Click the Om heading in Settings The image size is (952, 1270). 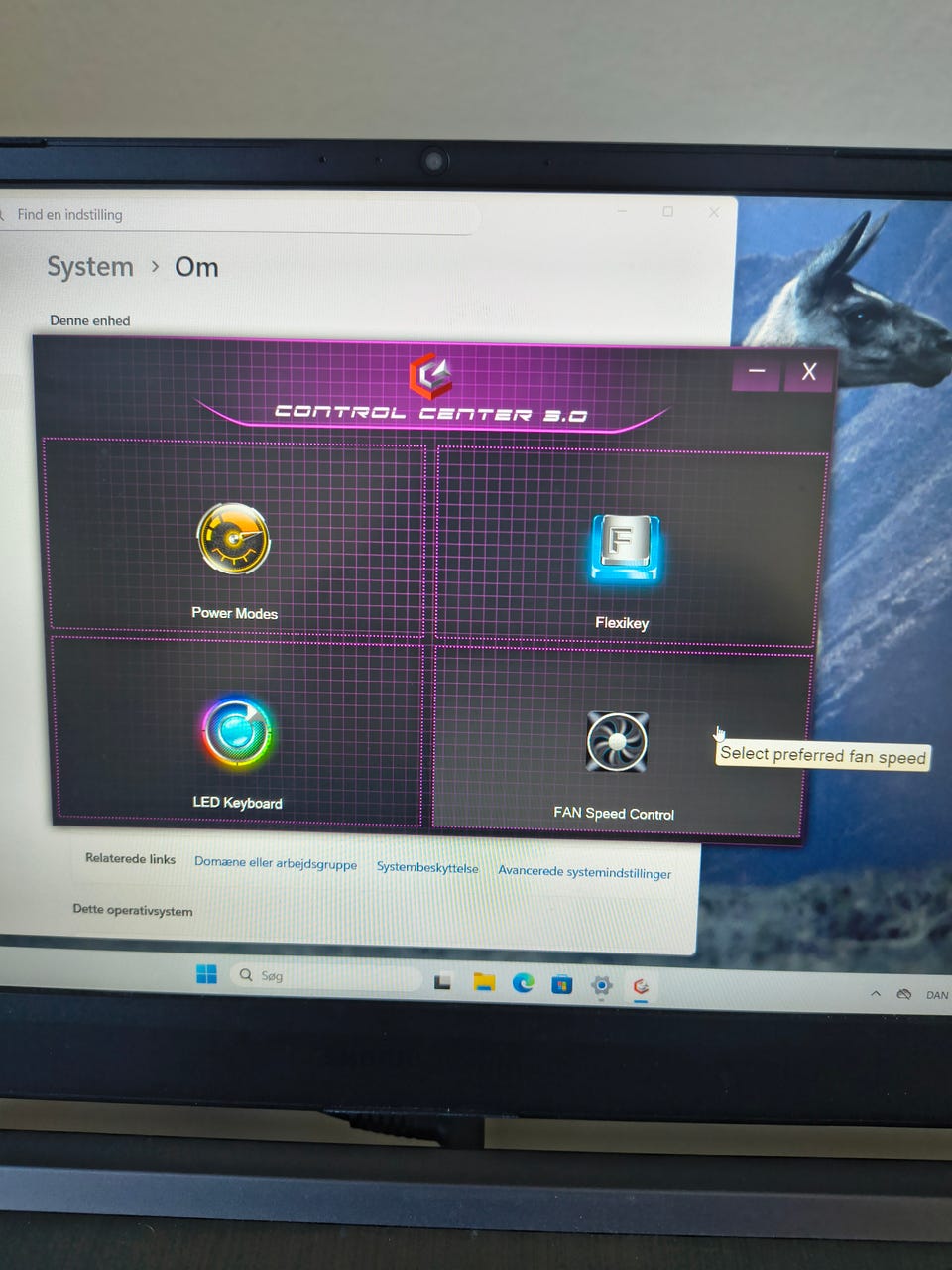(196, 267)
